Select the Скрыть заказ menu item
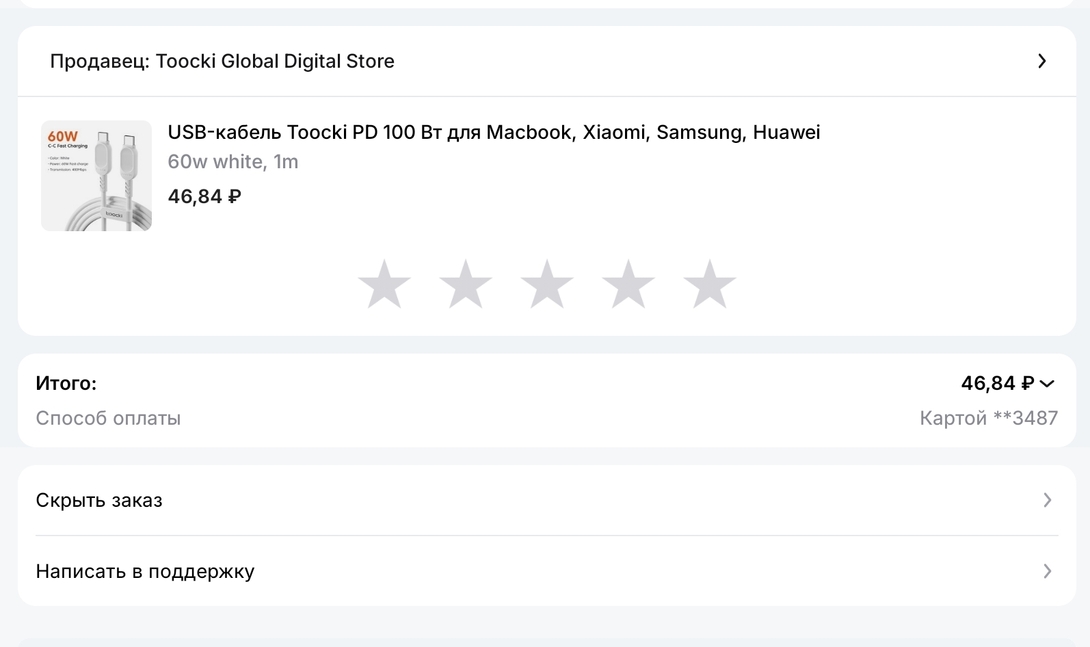1090x647 pixels. (99, 500)
